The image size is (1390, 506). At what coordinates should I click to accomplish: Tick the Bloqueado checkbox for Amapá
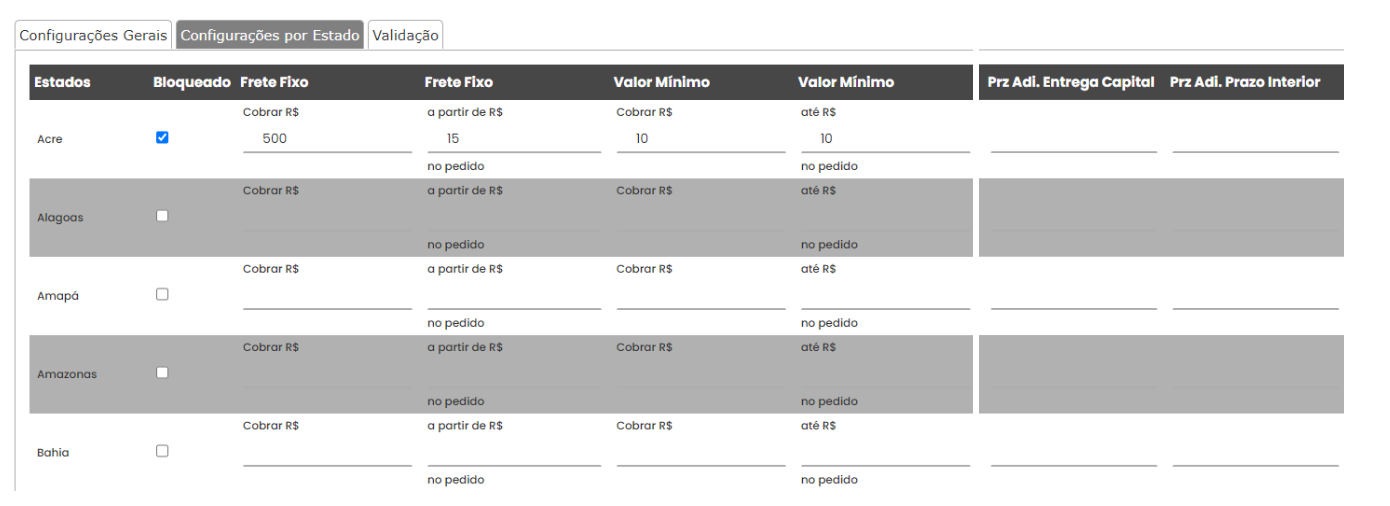pos(162,294)
